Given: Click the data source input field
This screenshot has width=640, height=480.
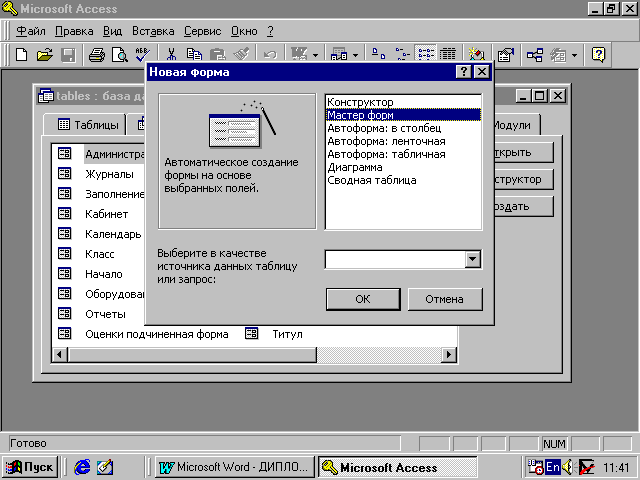Looking at the screenshot, I should click(x=395, y=259).
